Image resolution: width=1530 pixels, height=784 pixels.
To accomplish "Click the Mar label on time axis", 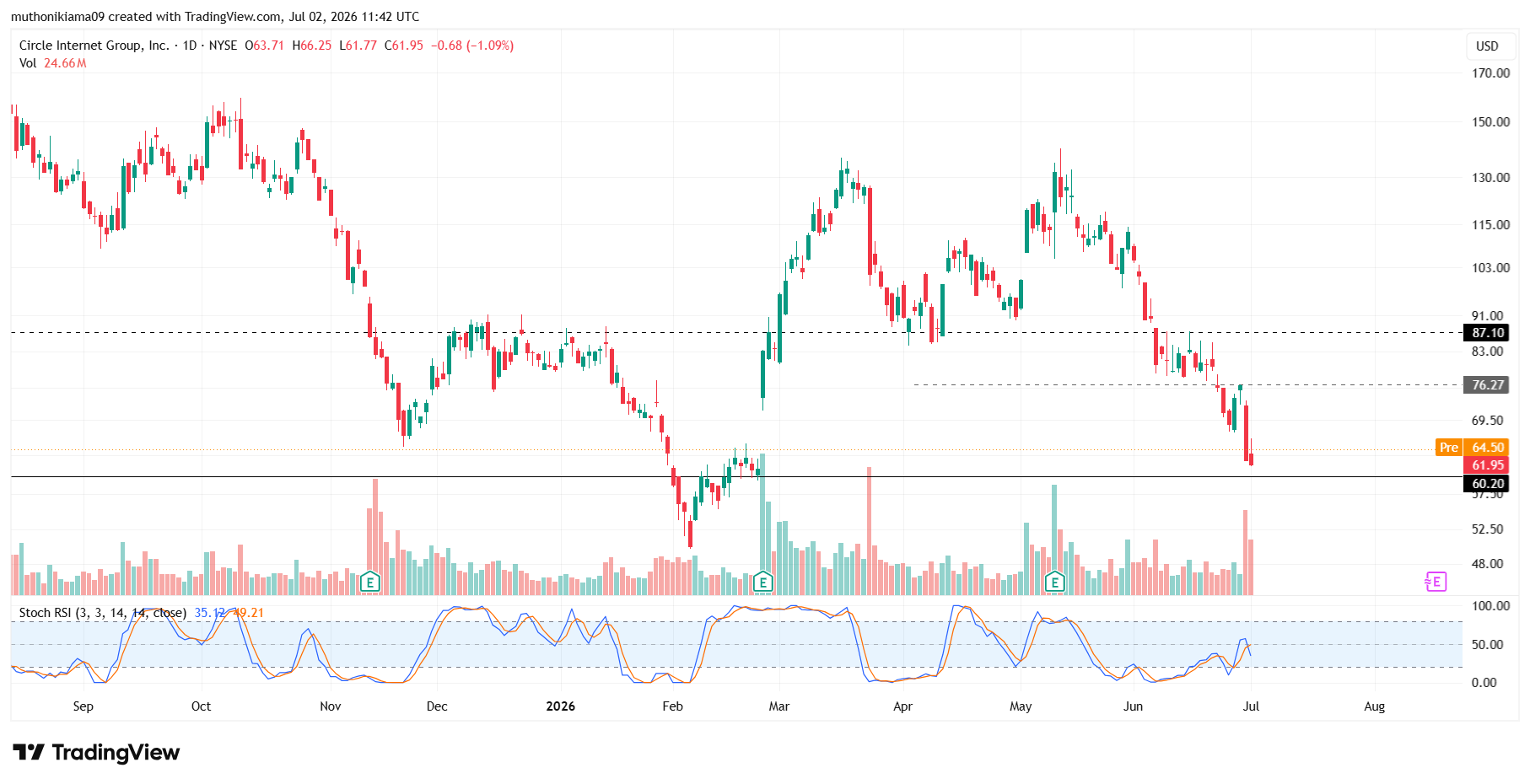I will click(x=778, y=706).
